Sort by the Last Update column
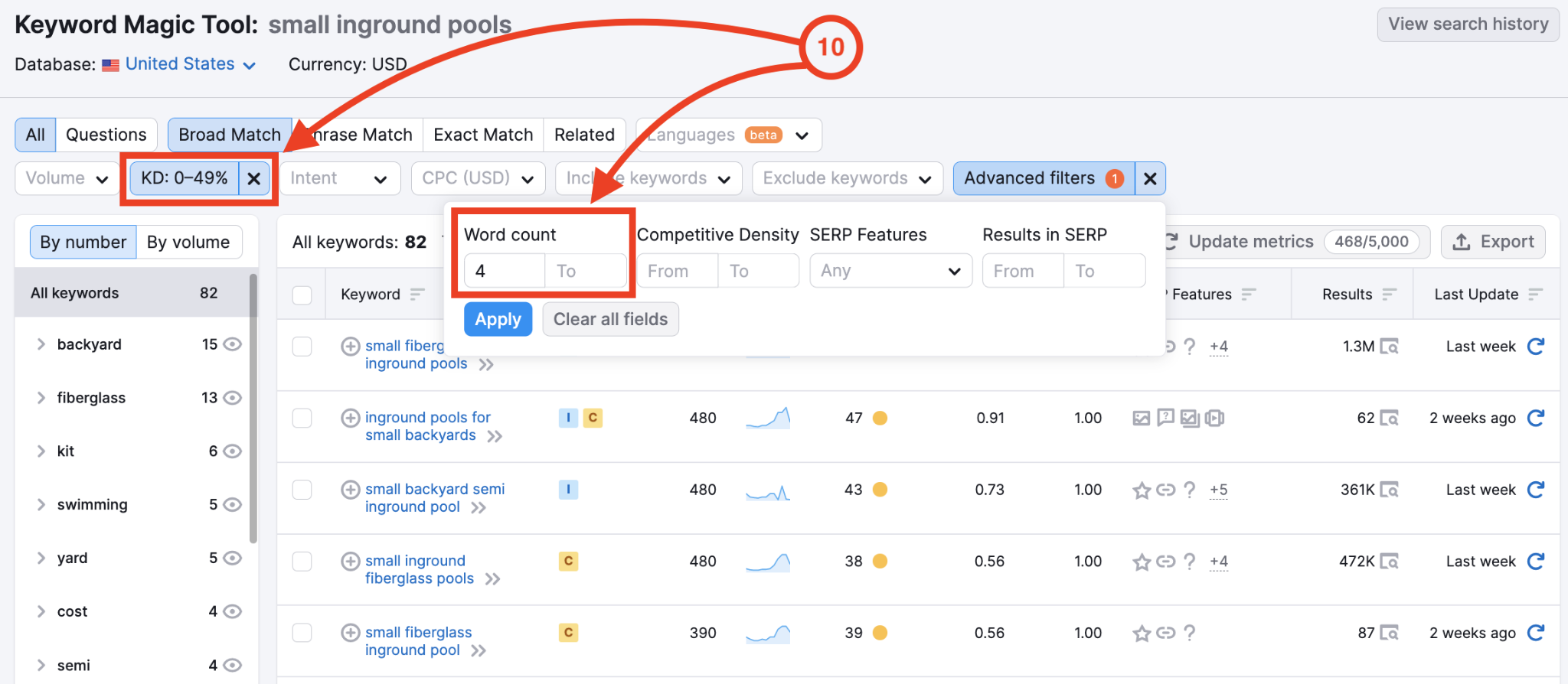This screenshot has width=1568, height=684. (1535, 295)
